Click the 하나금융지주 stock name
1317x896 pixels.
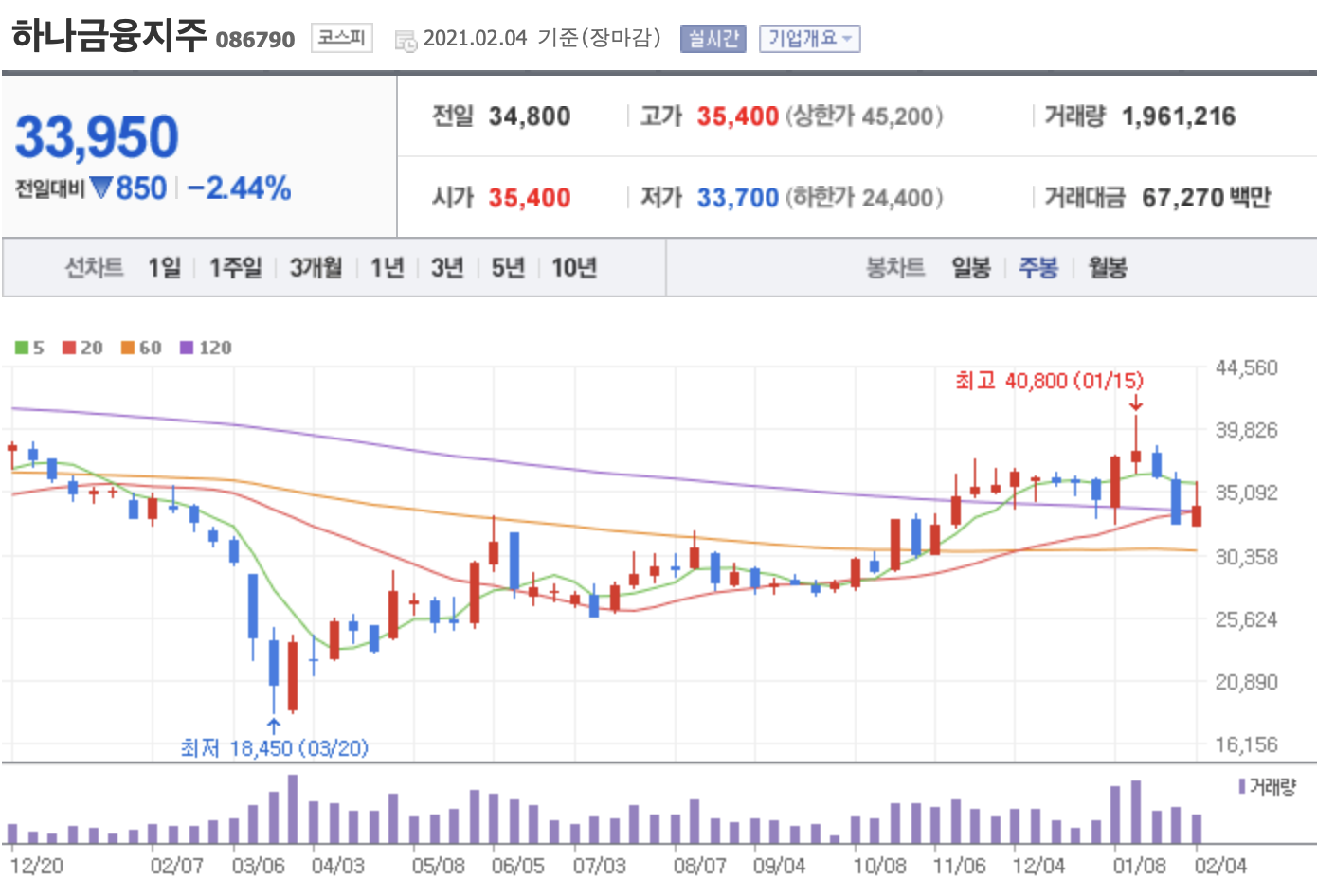[x=109, y=36]
